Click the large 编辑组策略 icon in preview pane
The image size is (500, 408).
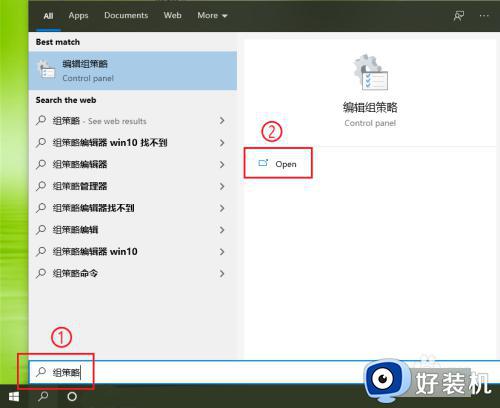(x=371, y=73)
